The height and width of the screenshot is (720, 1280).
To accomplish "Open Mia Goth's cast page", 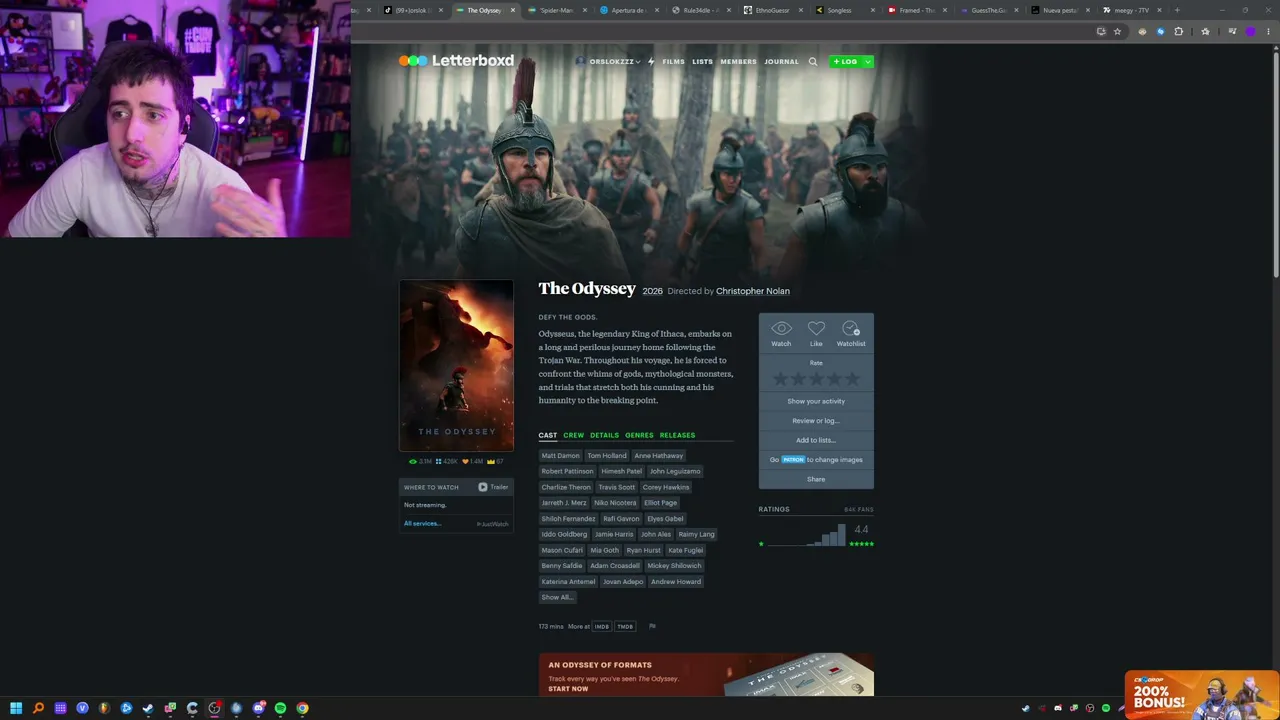I will pyautogui.click(x=604, y=550).
